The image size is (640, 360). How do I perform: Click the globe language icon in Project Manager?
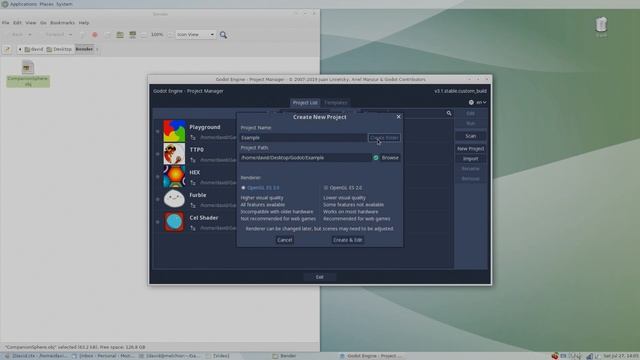(x=471, y=102)
